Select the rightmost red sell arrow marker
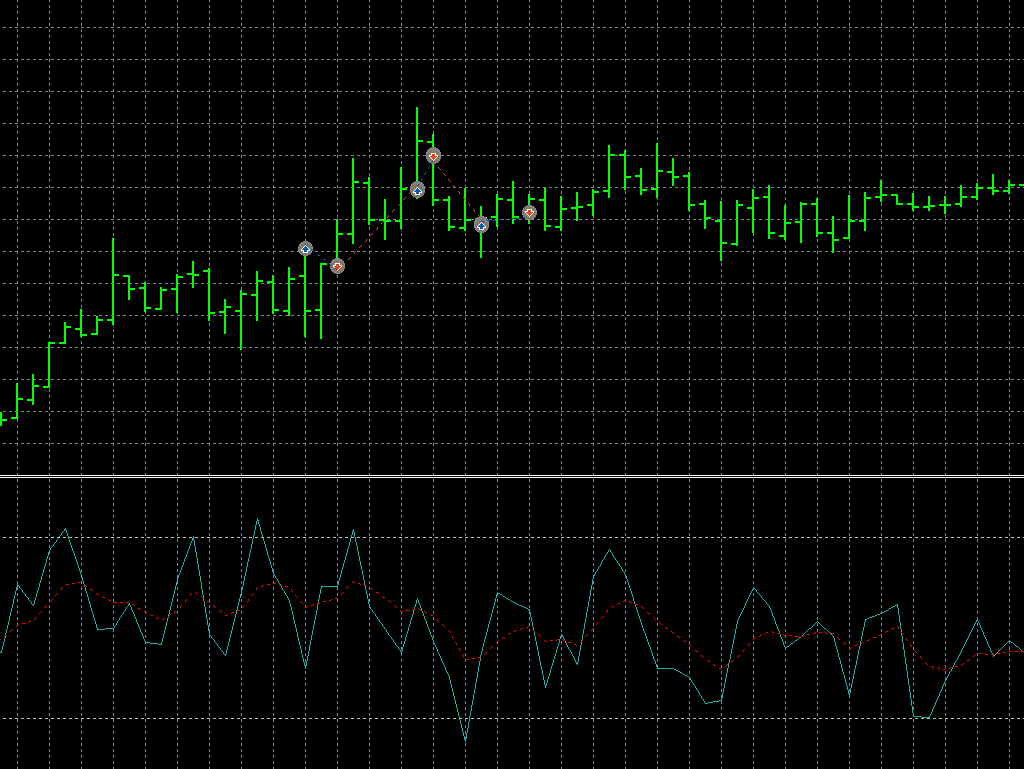1024x769 pixels. [530, 212]
